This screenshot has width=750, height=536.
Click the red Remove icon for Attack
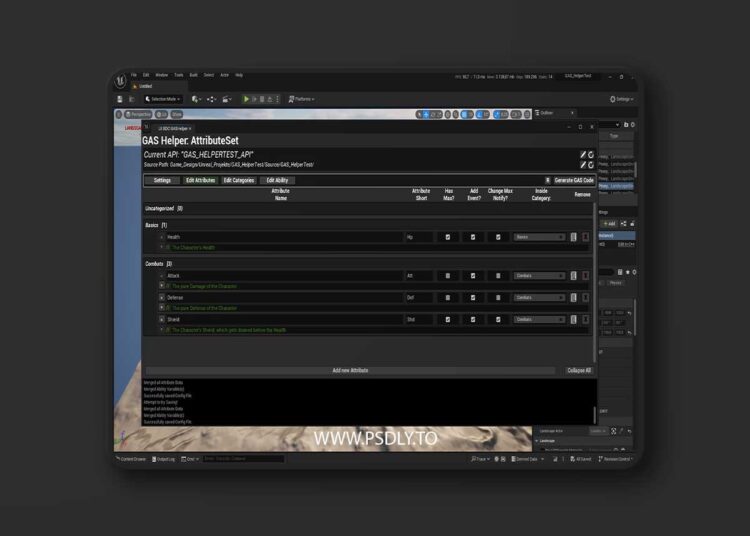point(586,276)
